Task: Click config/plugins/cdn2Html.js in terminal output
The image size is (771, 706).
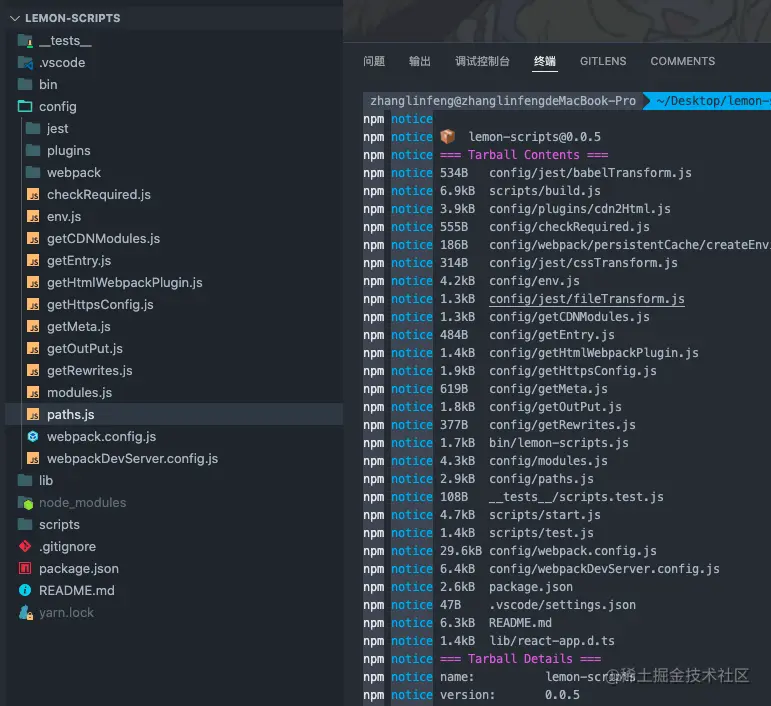Action: click(x=579, y=209)
